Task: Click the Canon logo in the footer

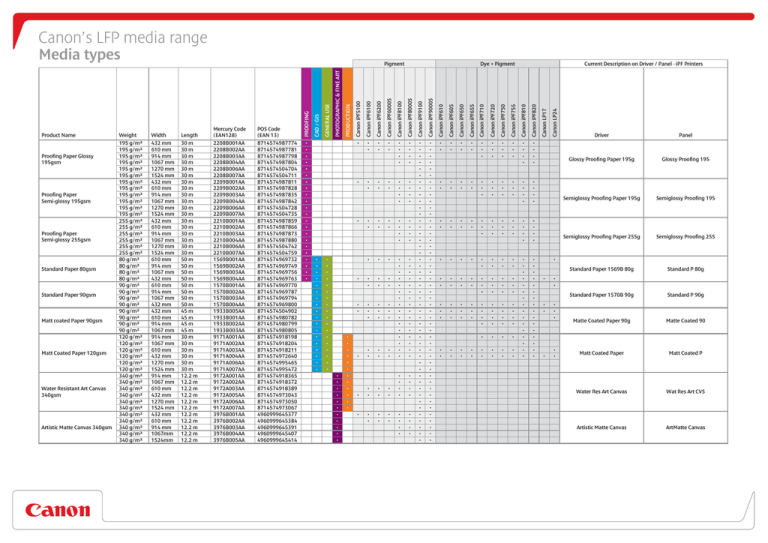Action: (x=58, y=510)
